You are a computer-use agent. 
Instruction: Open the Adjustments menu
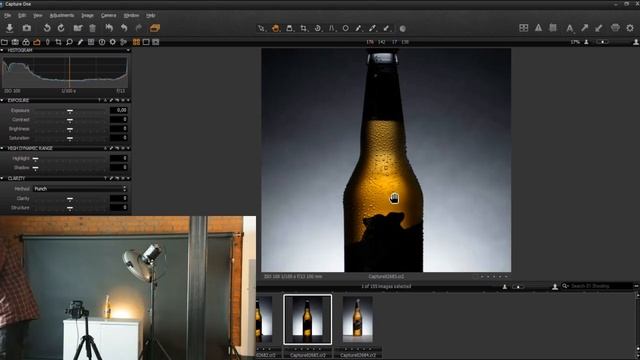coord(62,15)
